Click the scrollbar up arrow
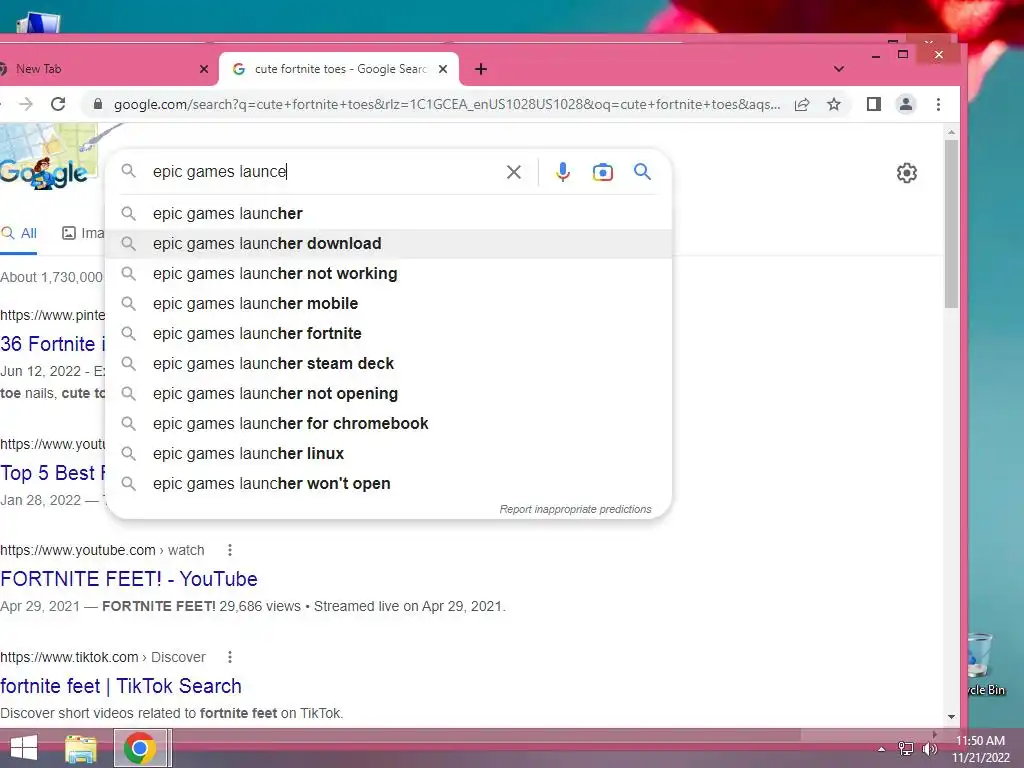 point(952,133)
